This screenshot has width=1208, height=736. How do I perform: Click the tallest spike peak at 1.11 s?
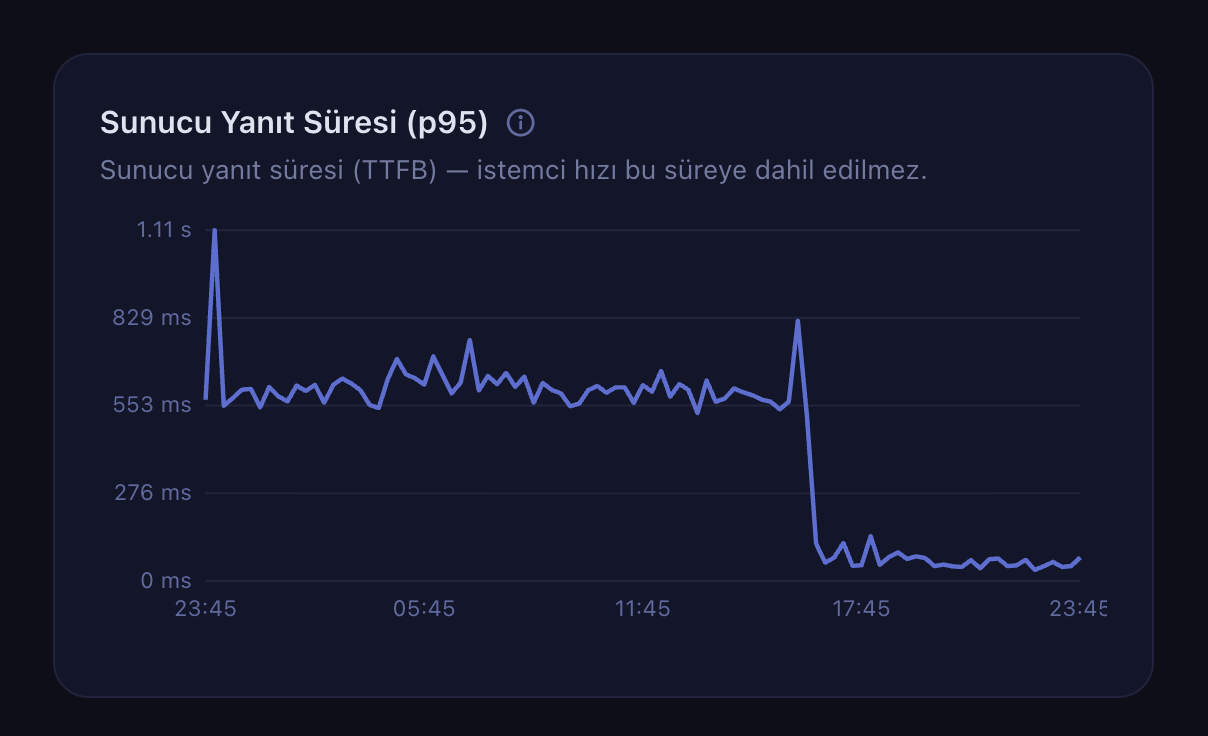click(x=214, y=231)
